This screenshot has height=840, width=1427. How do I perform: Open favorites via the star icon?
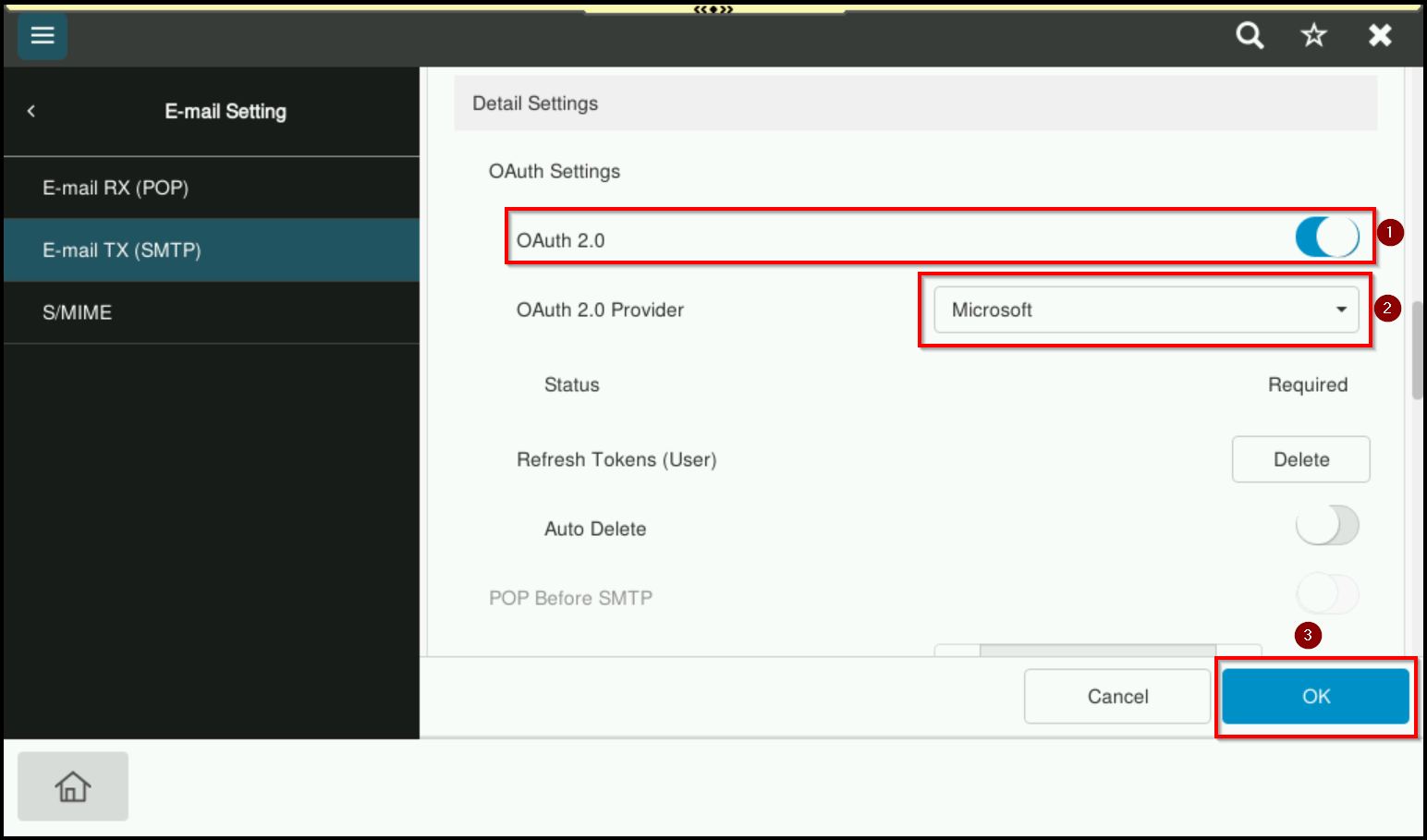click(1312, 35)
